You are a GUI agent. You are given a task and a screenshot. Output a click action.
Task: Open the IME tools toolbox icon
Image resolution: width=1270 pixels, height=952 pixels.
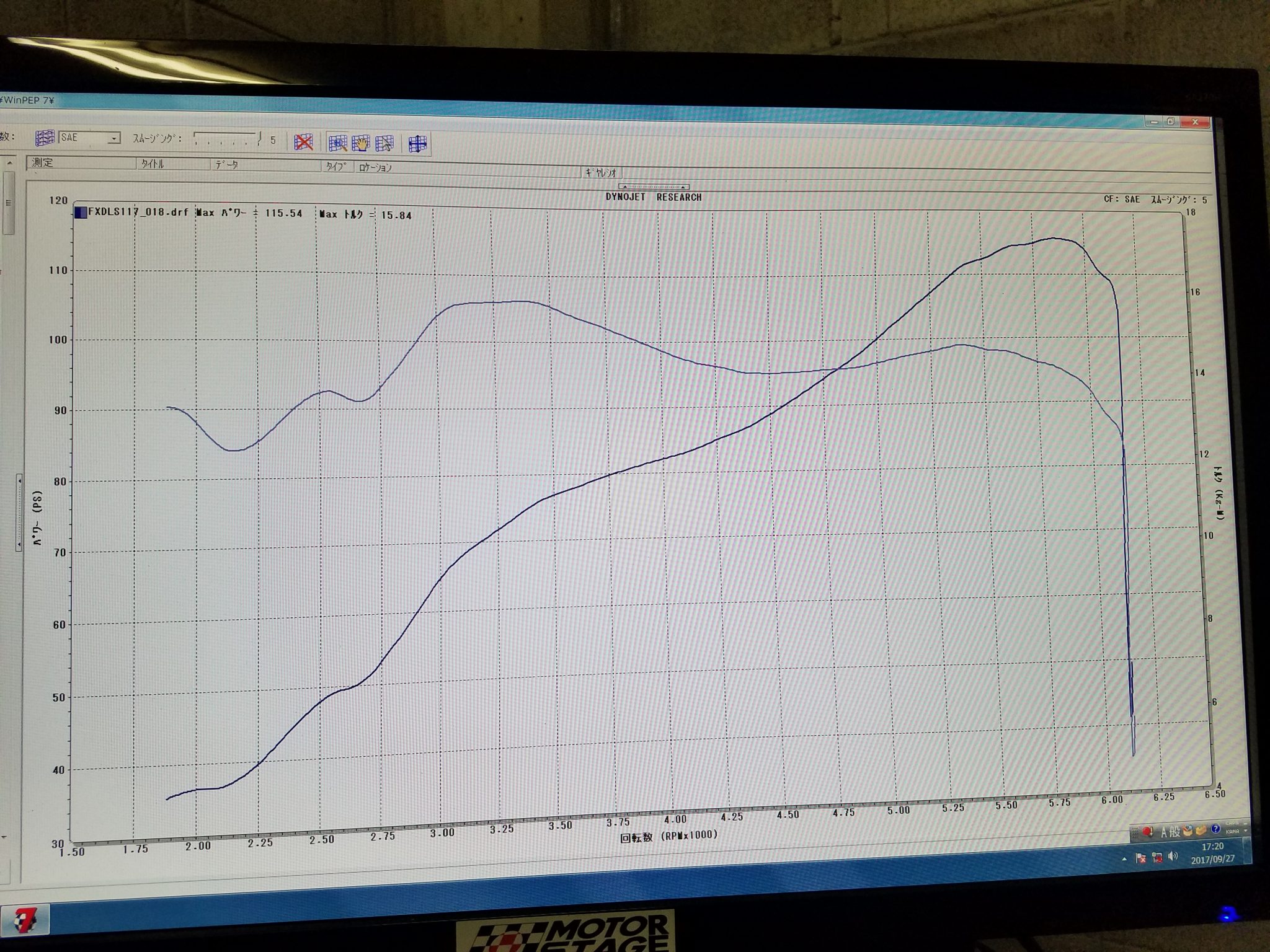[x=1201, y=830]
